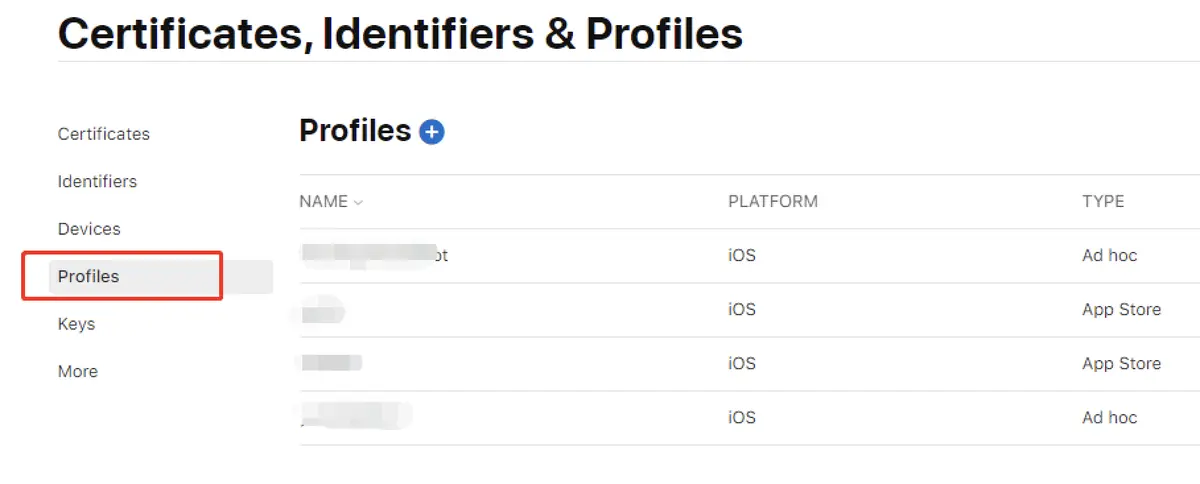The height and width of the screenshot is (484, 1200).
Task: Click the blue plus icon beside Profiles
Action: pyautogui.click(x=431, y=131)
